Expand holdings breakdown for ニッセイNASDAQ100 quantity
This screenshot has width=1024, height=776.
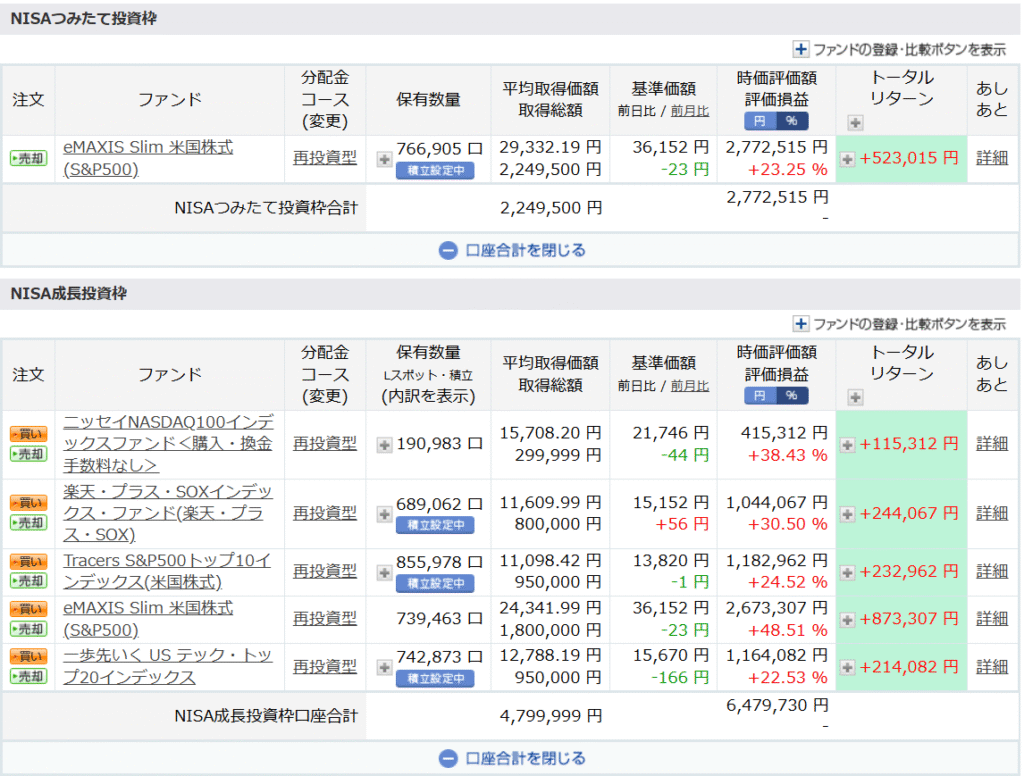point(384,444)
